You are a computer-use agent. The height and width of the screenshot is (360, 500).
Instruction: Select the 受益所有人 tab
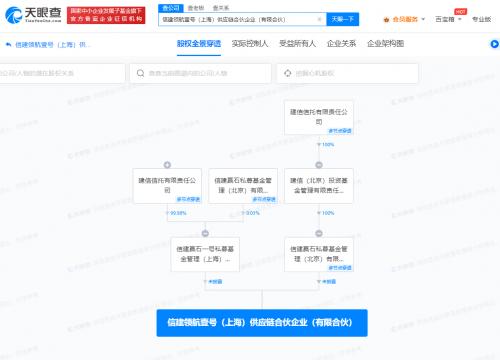point(297,44)
